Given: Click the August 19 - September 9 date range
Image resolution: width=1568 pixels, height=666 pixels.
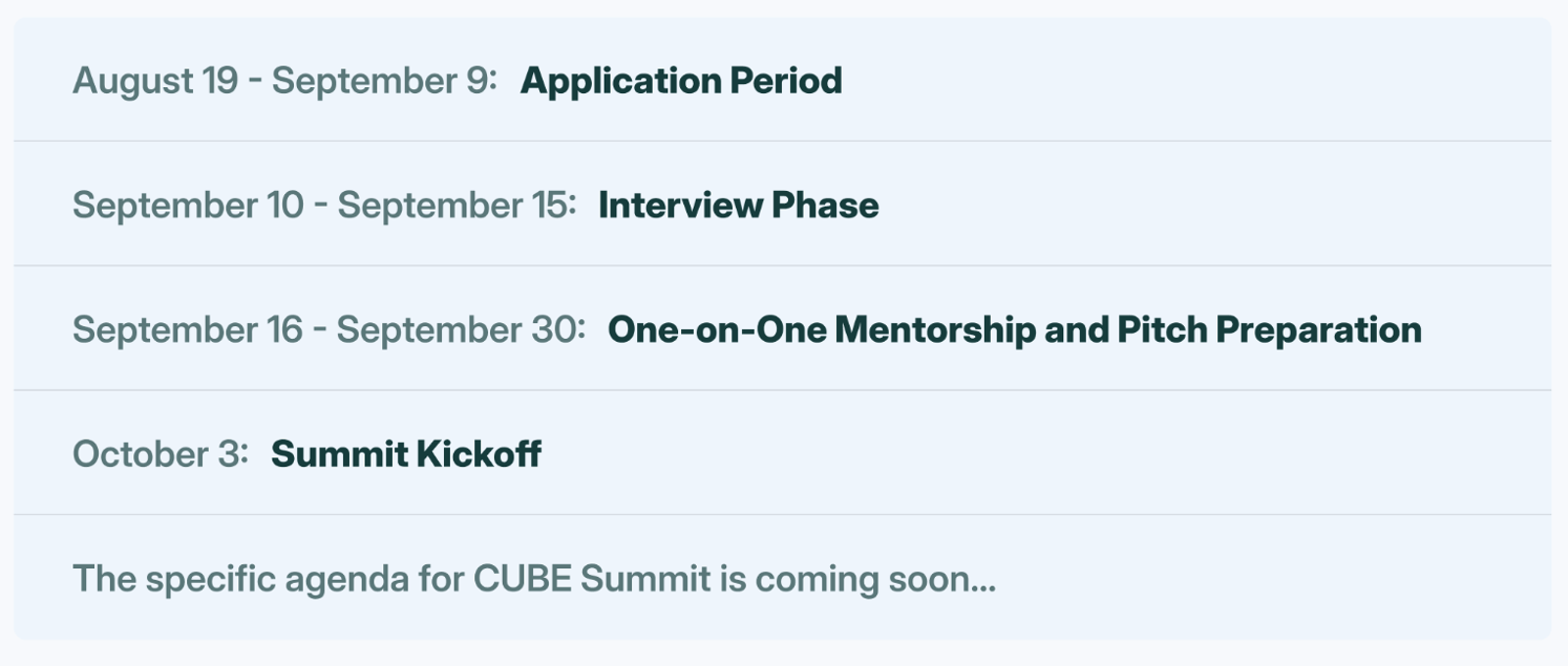Looking at the screenshot, I should 285,80.
